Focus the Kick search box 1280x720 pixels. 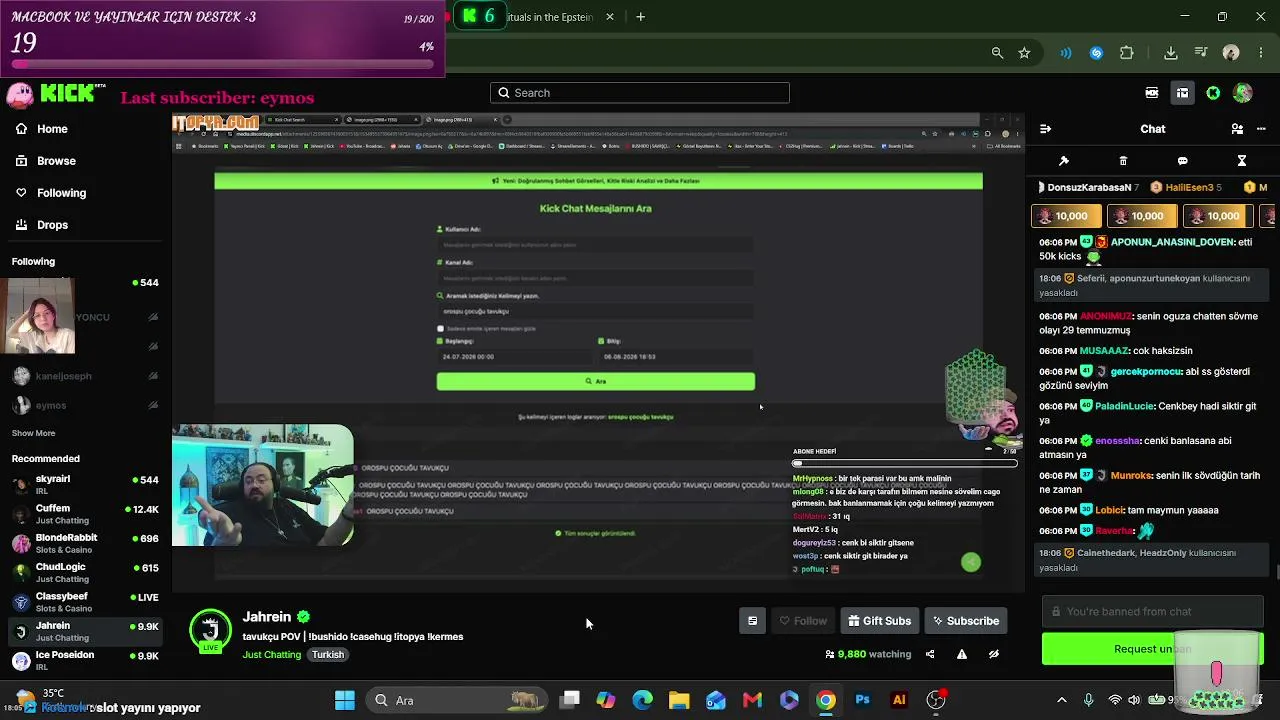(x=640, y=93)
